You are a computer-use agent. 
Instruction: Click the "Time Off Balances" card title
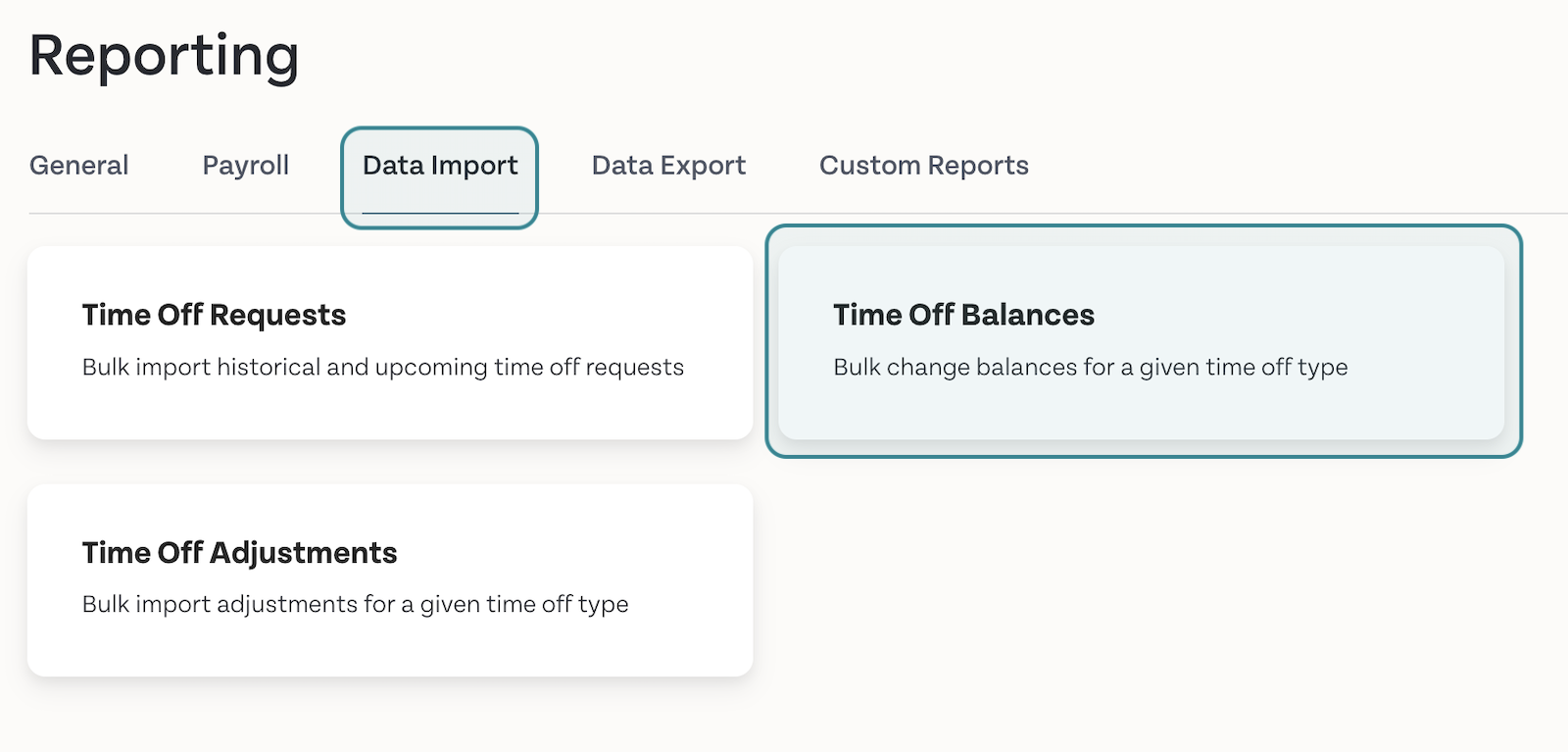pos(963,315)
